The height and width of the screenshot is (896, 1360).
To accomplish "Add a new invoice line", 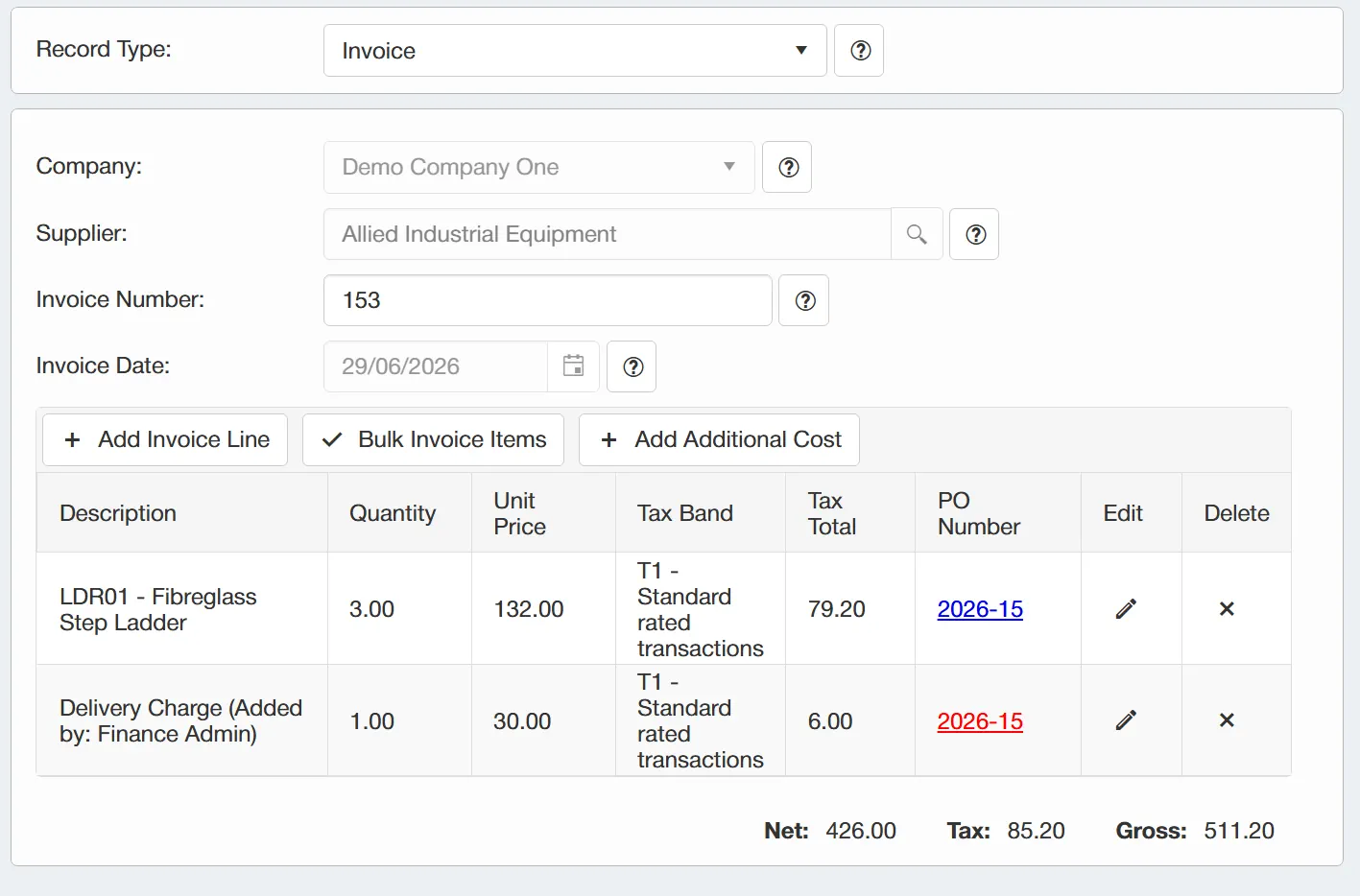I will 165,440.
